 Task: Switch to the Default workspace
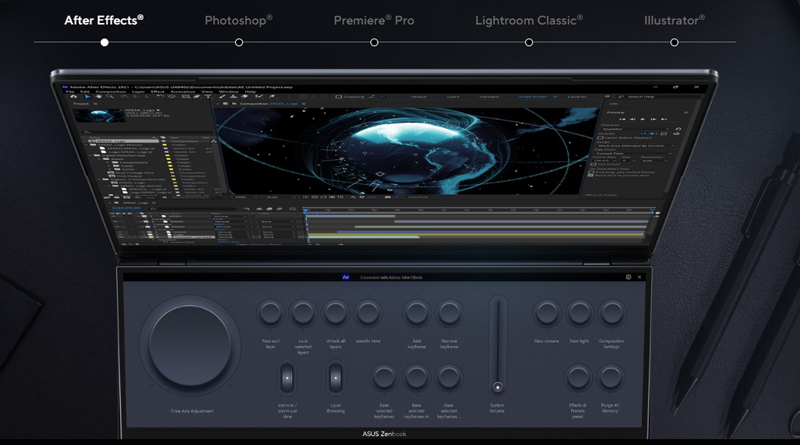point(418,96)
